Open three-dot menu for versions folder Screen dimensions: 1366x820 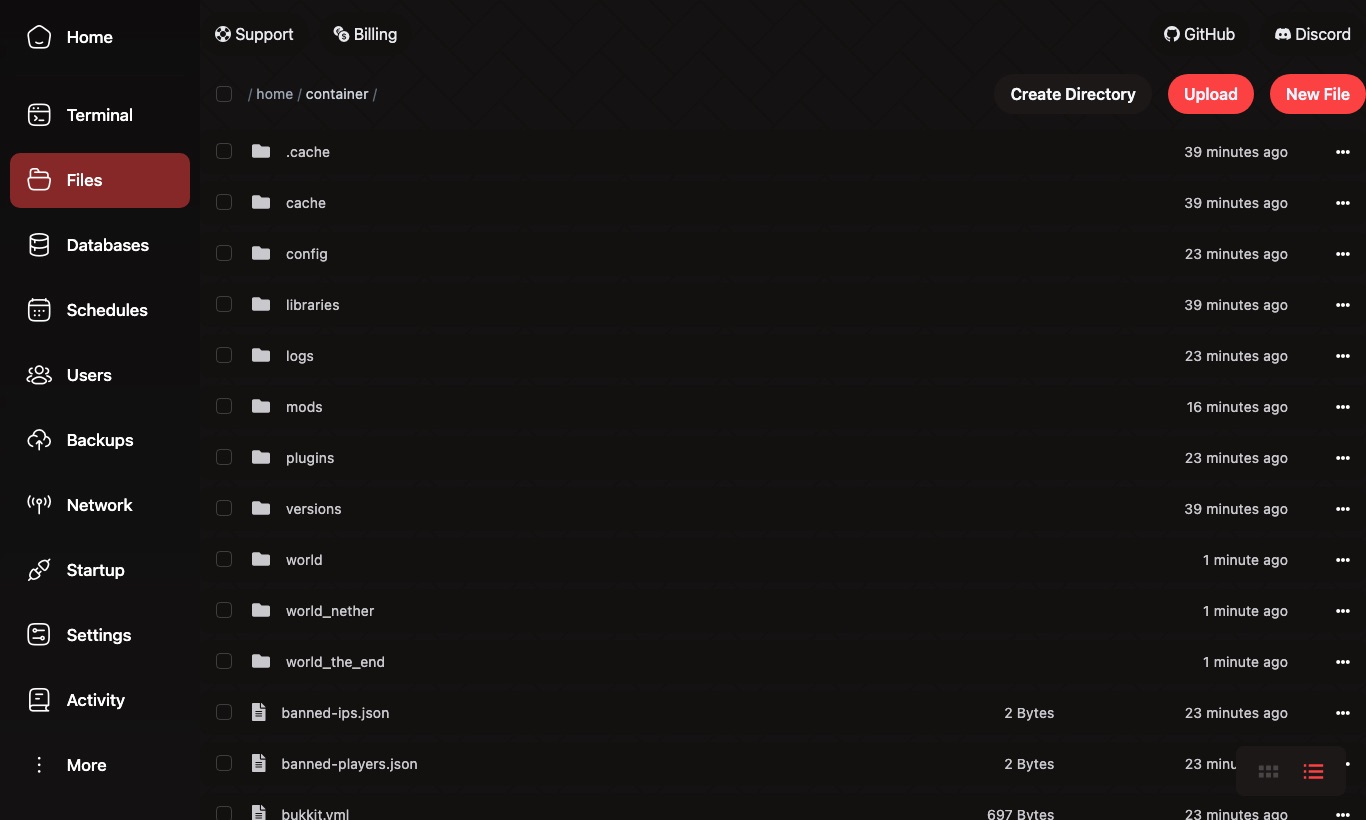1343,509
